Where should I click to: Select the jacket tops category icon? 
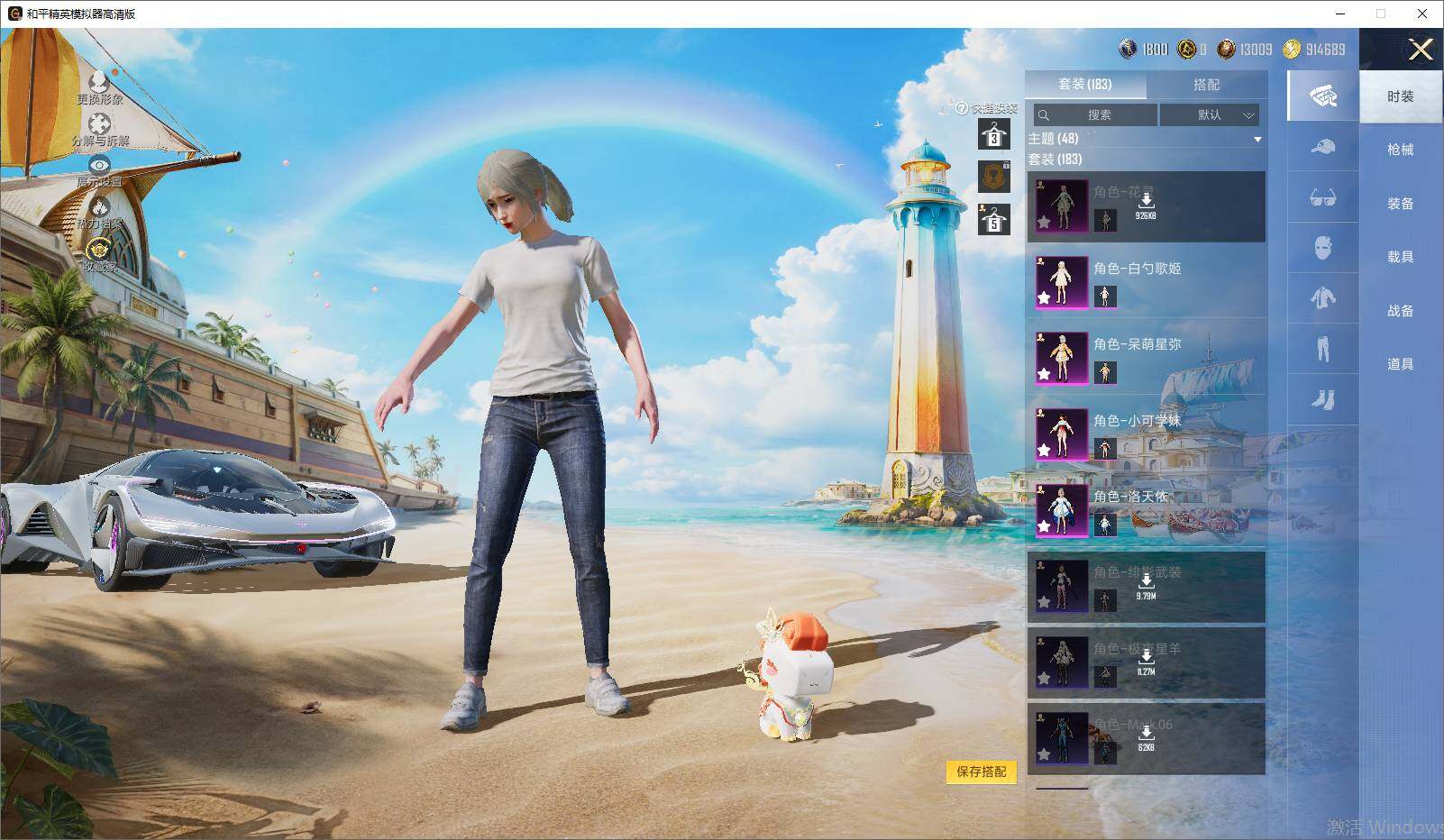(x=1323, y=298)
